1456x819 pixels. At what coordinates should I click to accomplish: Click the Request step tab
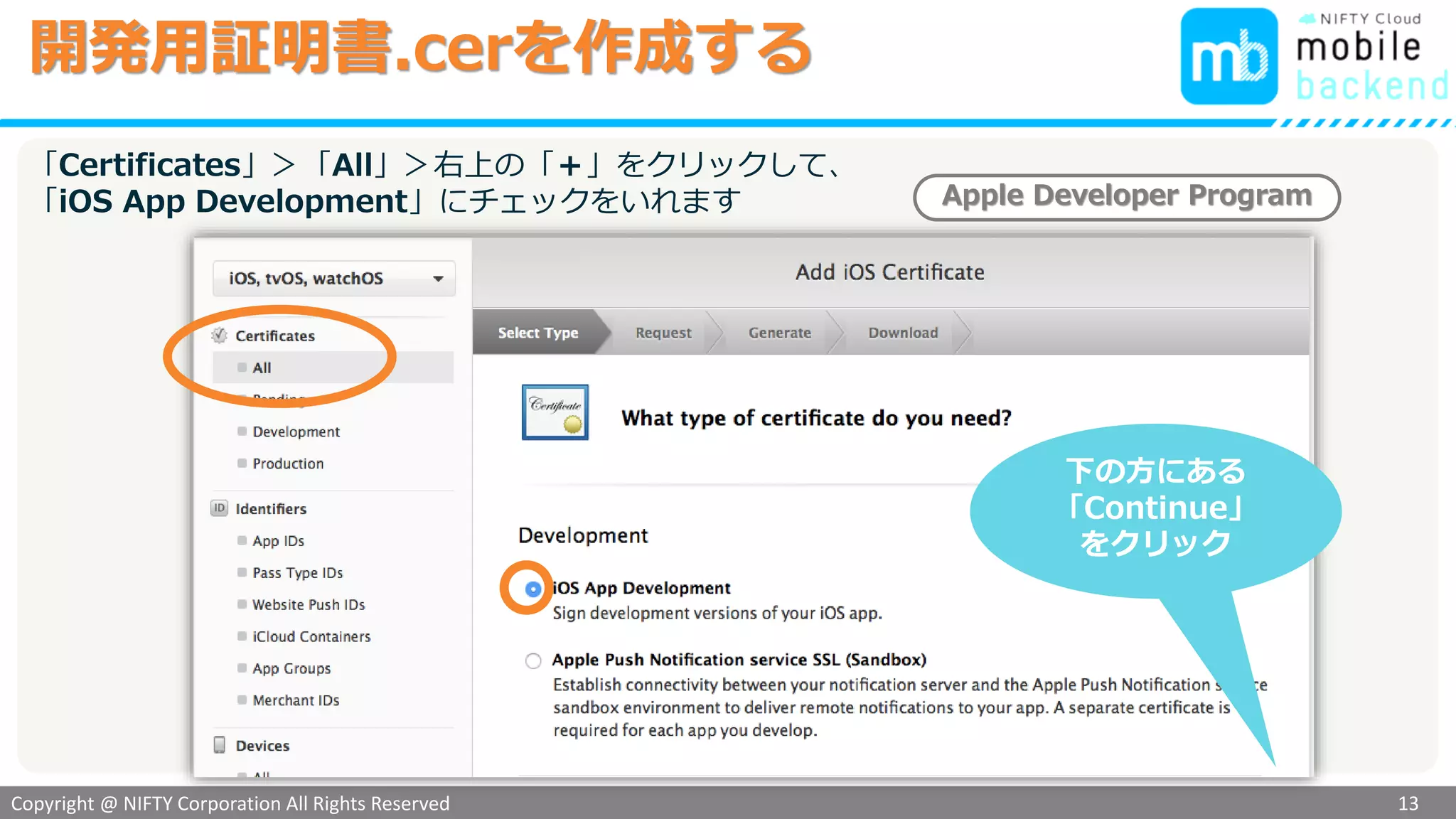[663, 333]
